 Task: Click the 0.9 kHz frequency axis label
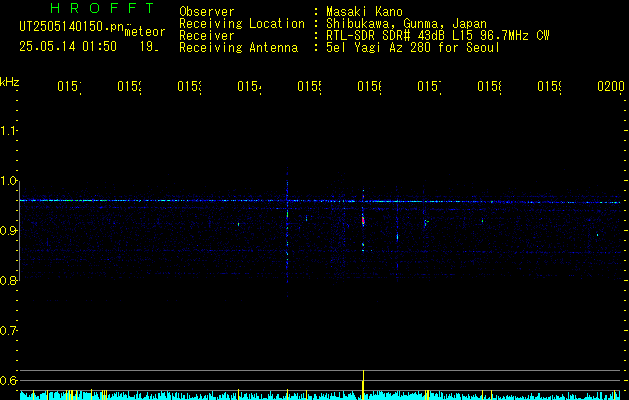8,230
